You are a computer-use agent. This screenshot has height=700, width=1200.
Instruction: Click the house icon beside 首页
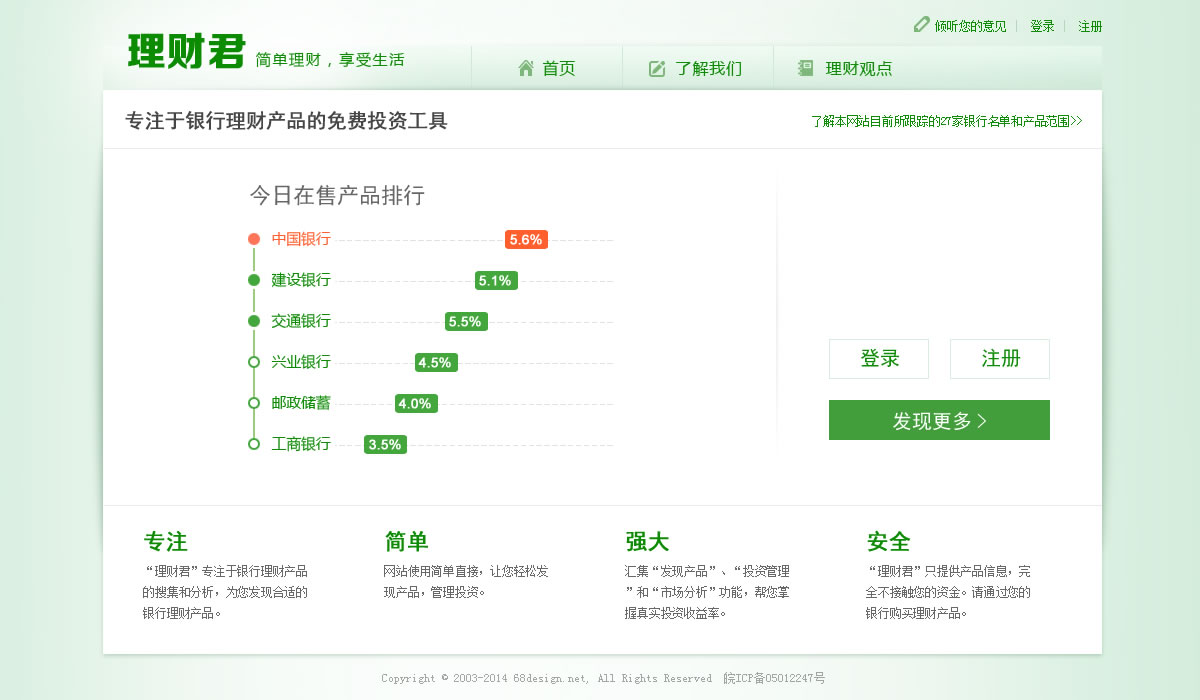coord(526,68)
